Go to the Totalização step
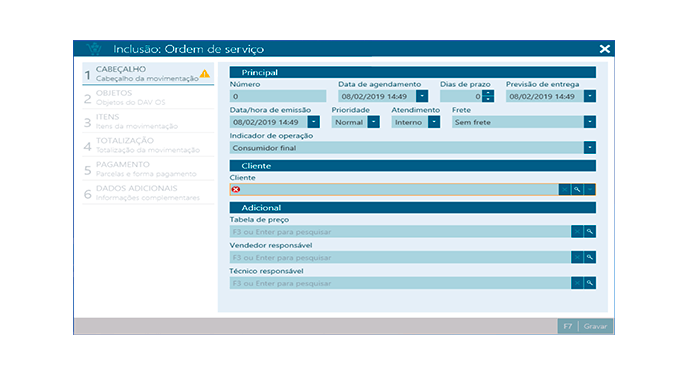689x375 pixels. click(x=148, y=145)
